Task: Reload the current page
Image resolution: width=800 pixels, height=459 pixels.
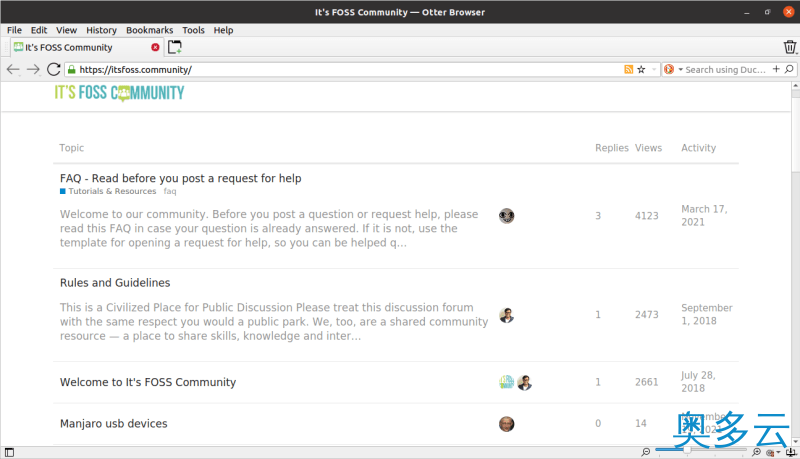Action: [x=54, y=69]
